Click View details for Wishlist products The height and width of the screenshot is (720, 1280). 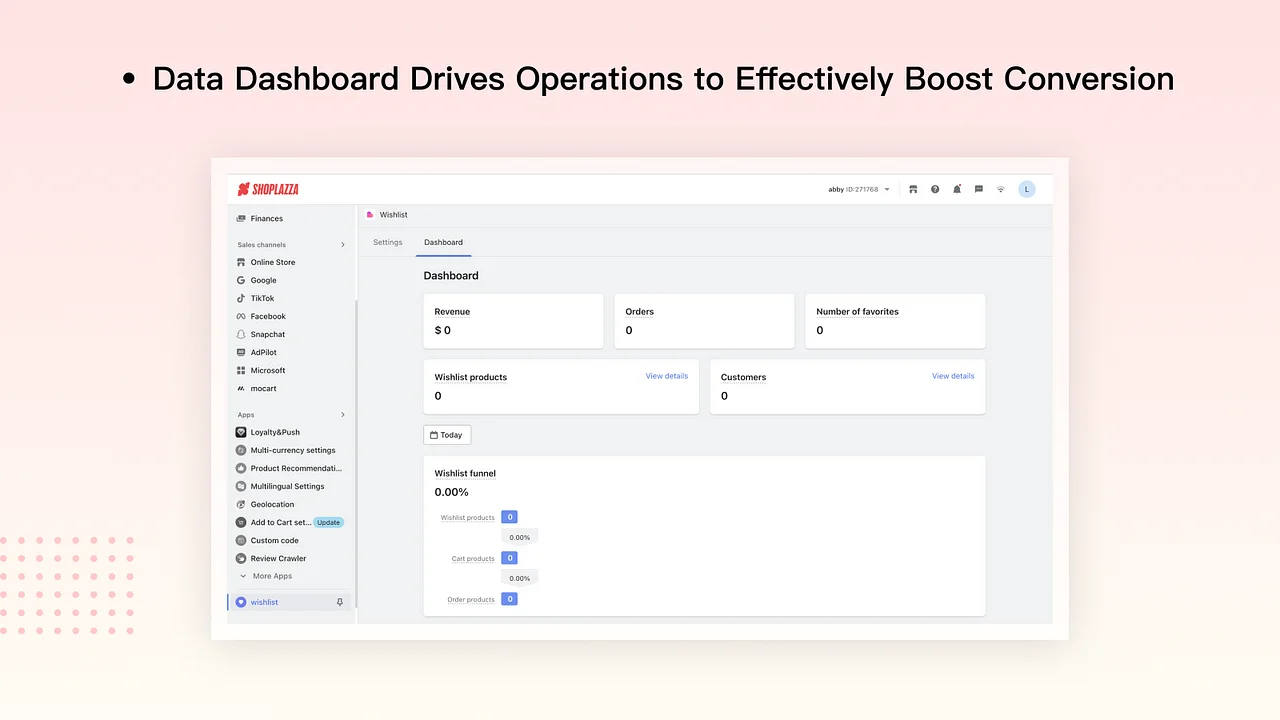click(666, 376)
